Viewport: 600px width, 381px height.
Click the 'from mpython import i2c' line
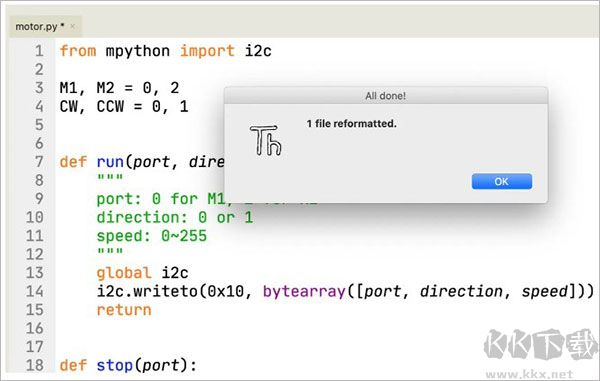pos(165,50)
